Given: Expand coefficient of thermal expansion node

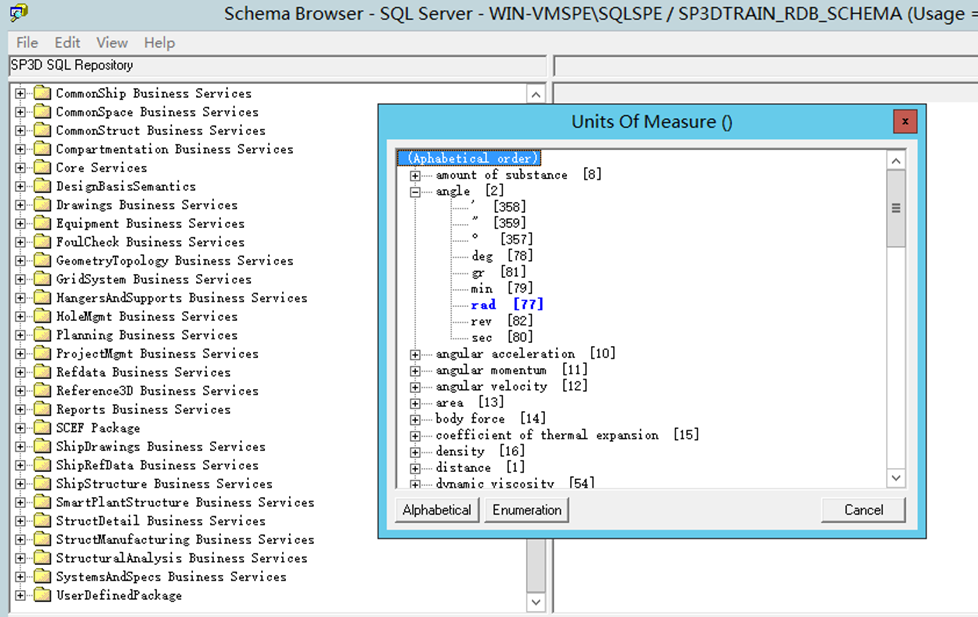Looking at the screenshot, I should click(415, 435).
